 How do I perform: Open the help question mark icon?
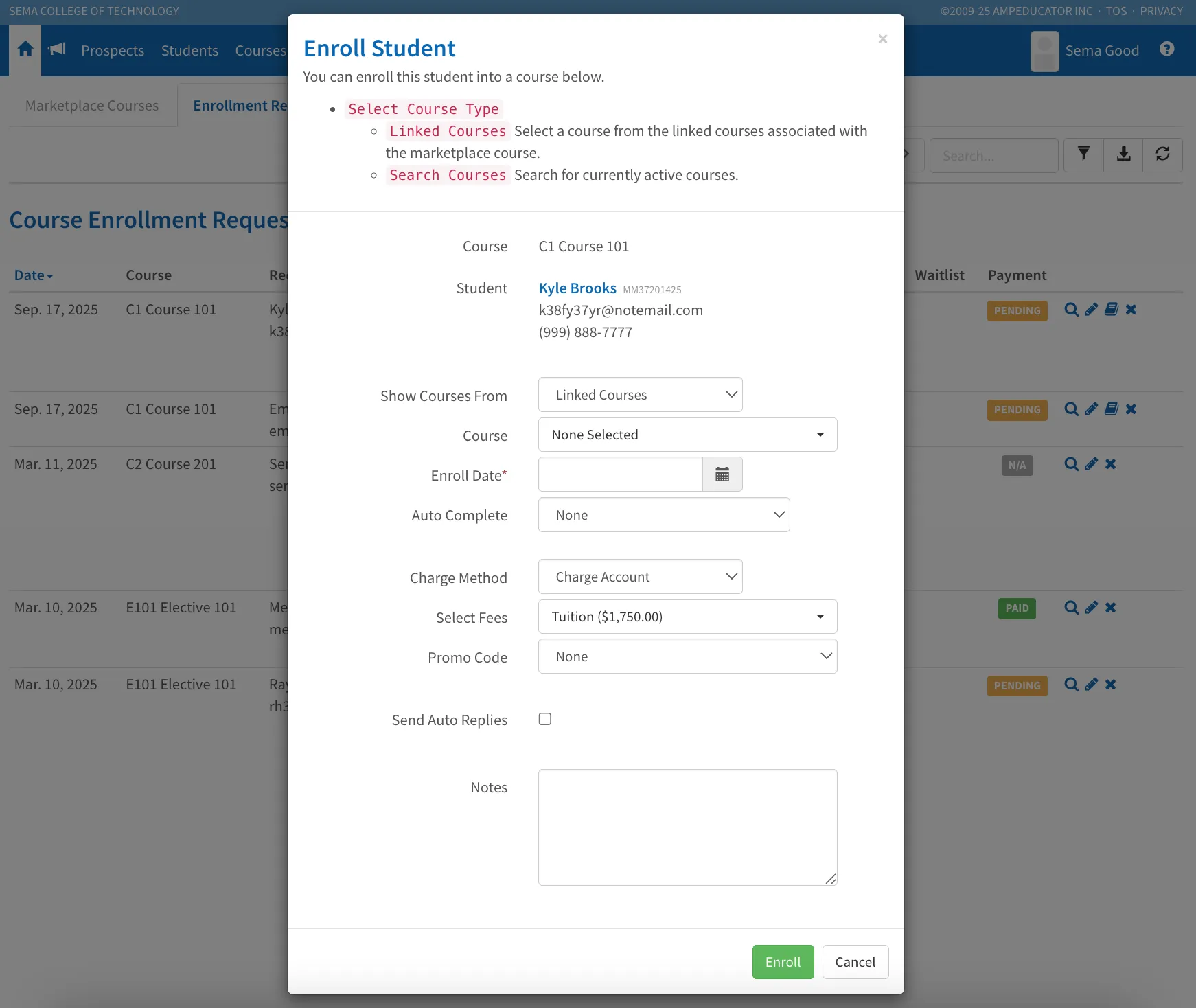(x=1166, y=49)
